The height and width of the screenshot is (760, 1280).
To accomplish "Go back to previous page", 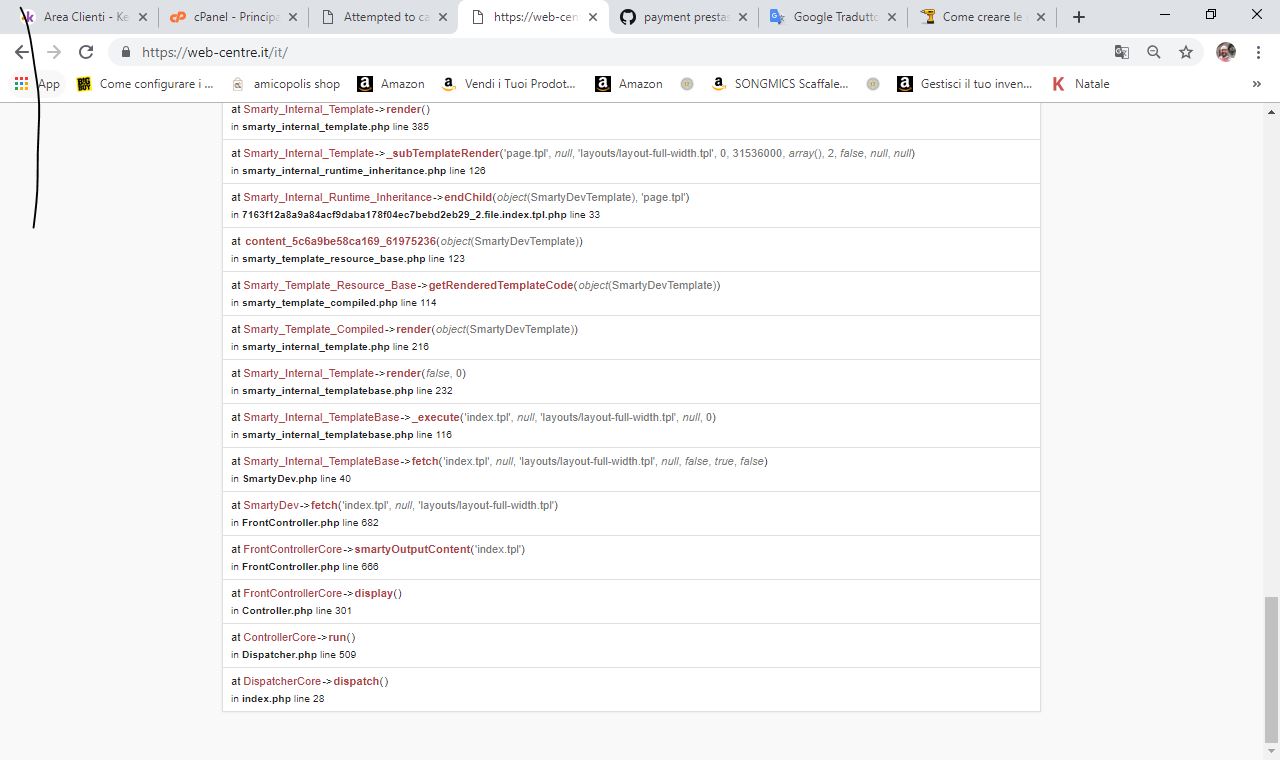I will coord(22,52).
